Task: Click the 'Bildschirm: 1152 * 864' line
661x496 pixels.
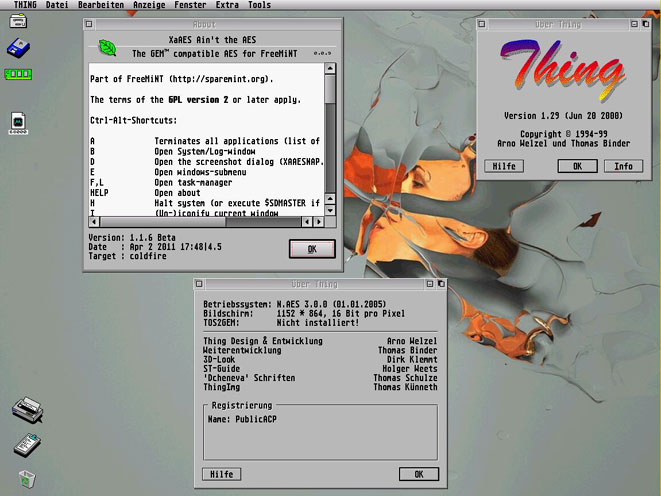Action: tap(304, 314)
